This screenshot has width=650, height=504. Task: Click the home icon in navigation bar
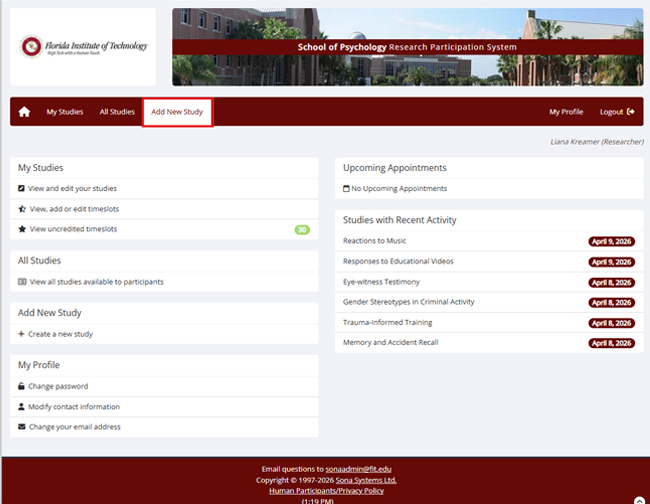click(x=24, y=112)
